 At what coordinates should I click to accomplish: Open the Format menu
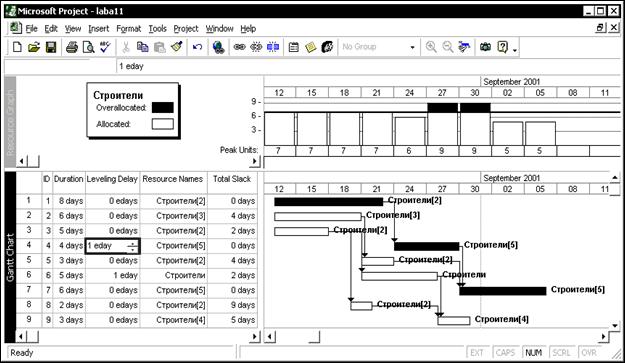pos(129,29)
